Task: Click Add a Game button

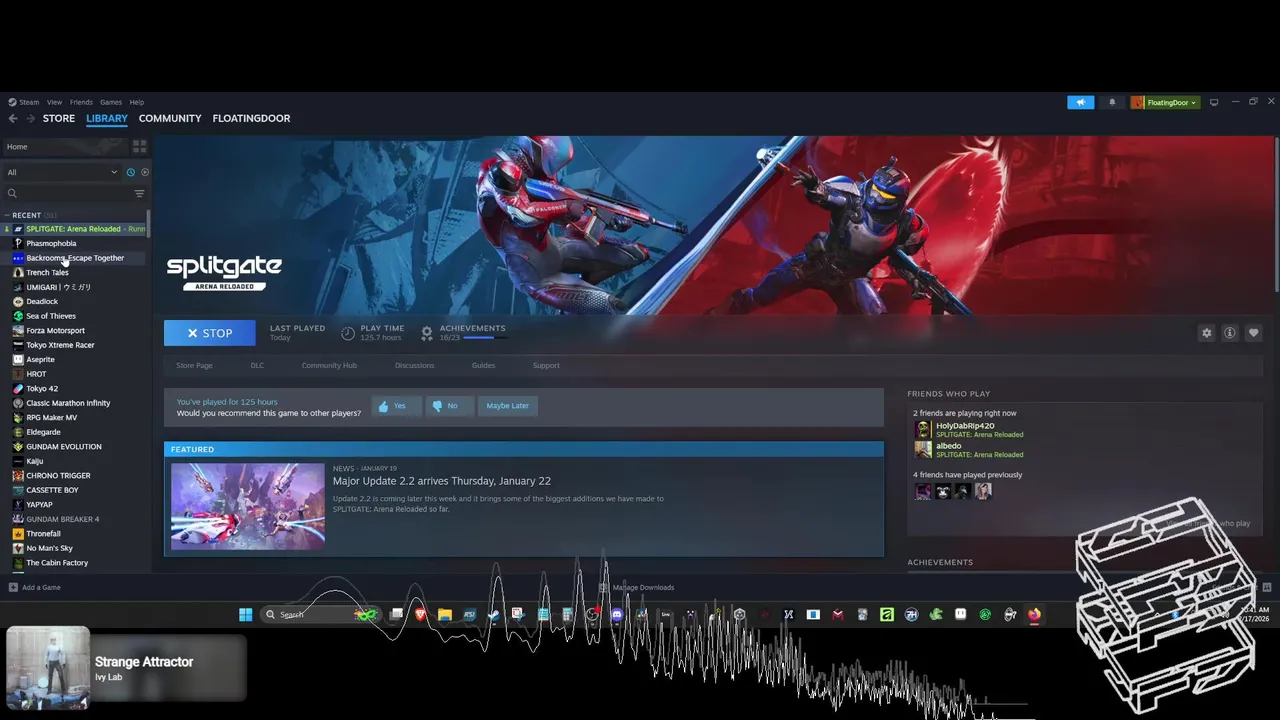Action: click(34, 587)
